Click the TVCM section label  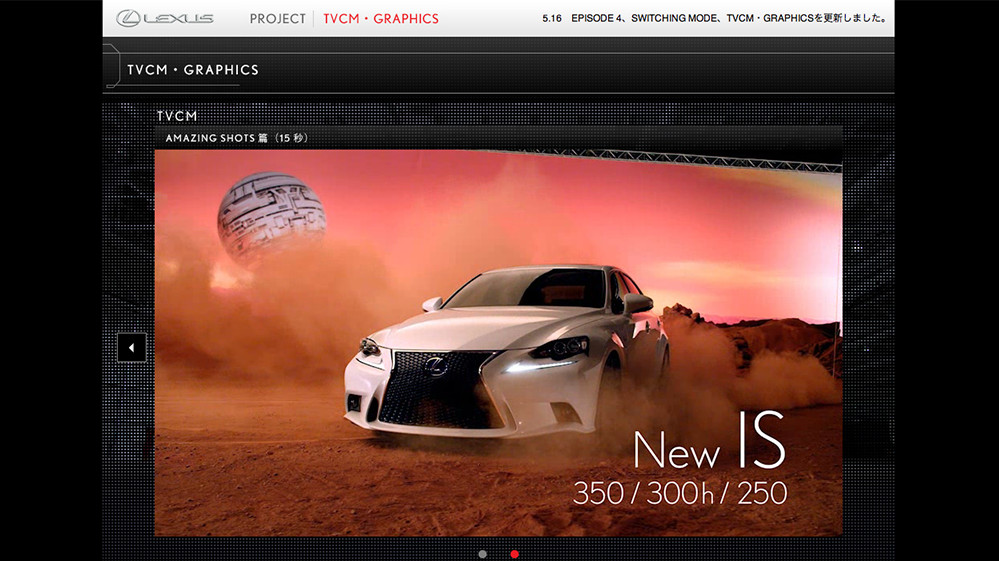click(177, 116)
